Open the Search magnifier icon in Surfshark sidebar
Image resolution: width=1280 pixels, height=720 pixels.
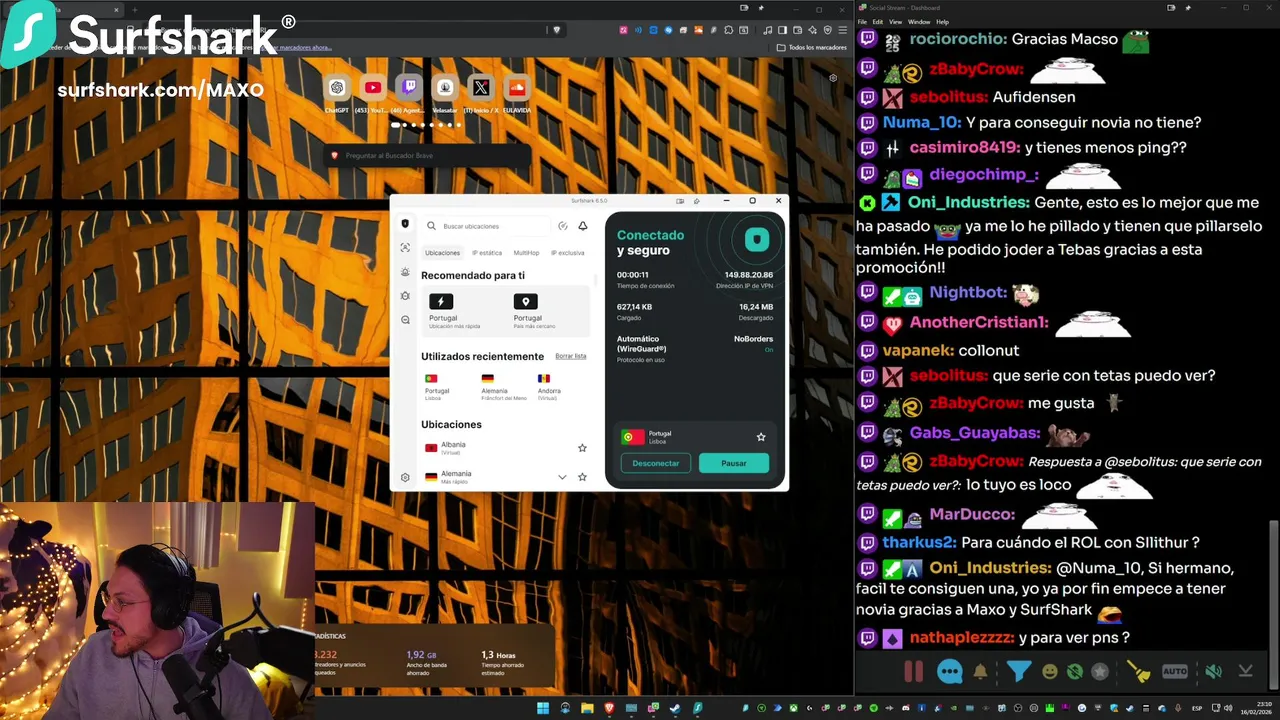pos(405,320)
